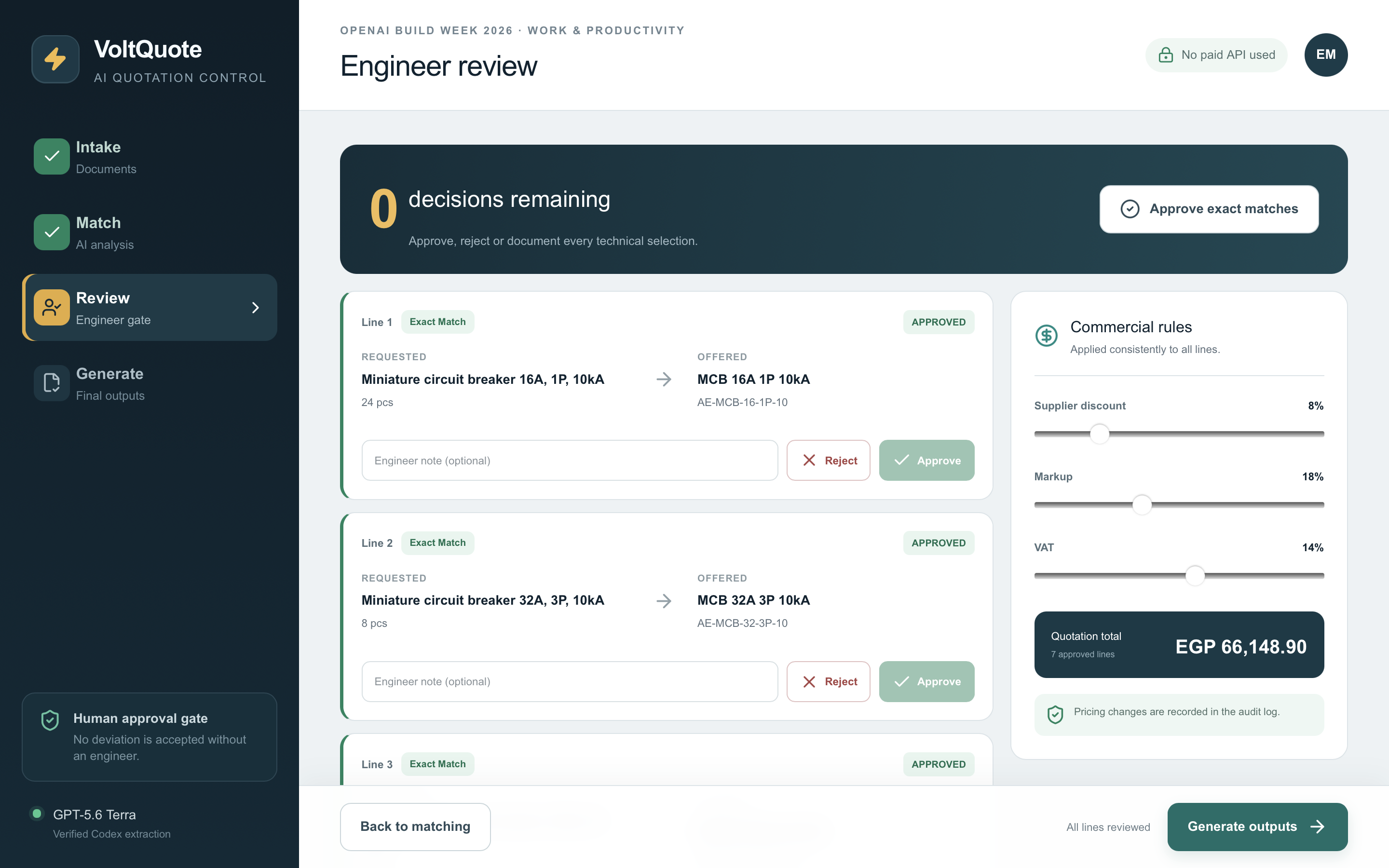This screenshot has height=868, width=1389.
Task: Click the Quotation total EGP 66,148.90 amount
Action: 1241,647
